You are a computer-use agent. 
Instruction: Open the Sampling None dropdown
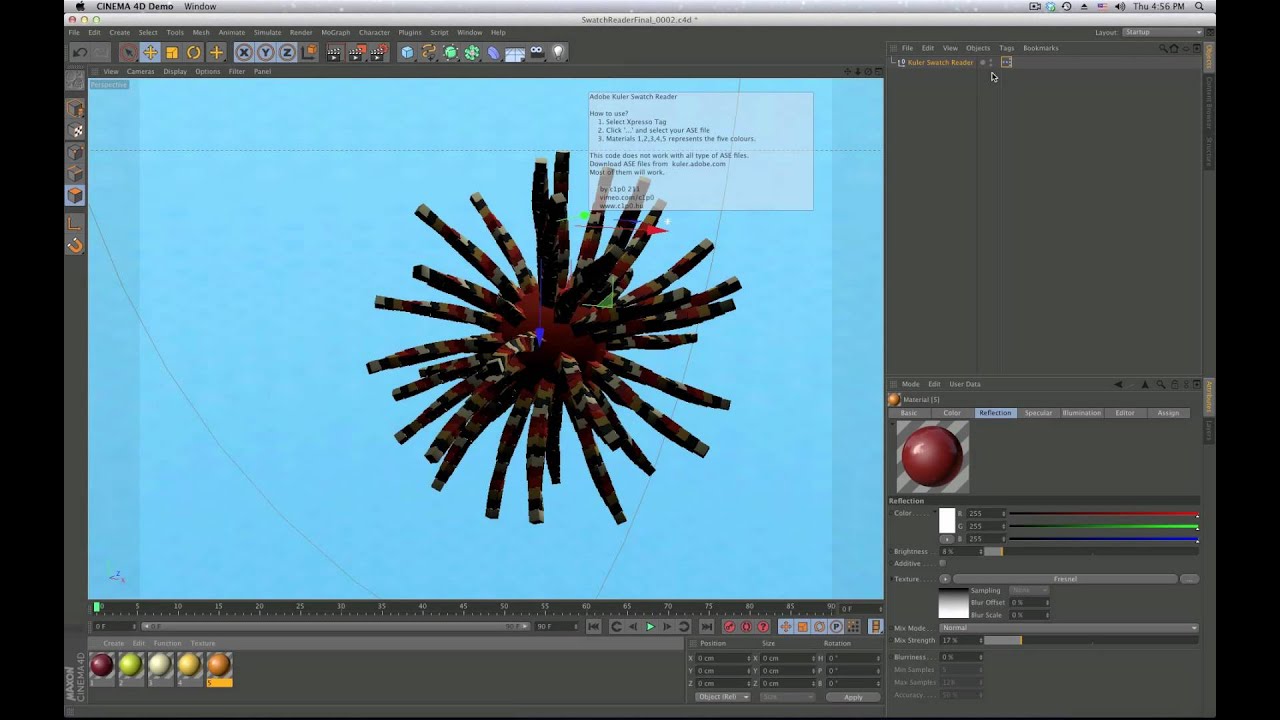pos(1029,590)
